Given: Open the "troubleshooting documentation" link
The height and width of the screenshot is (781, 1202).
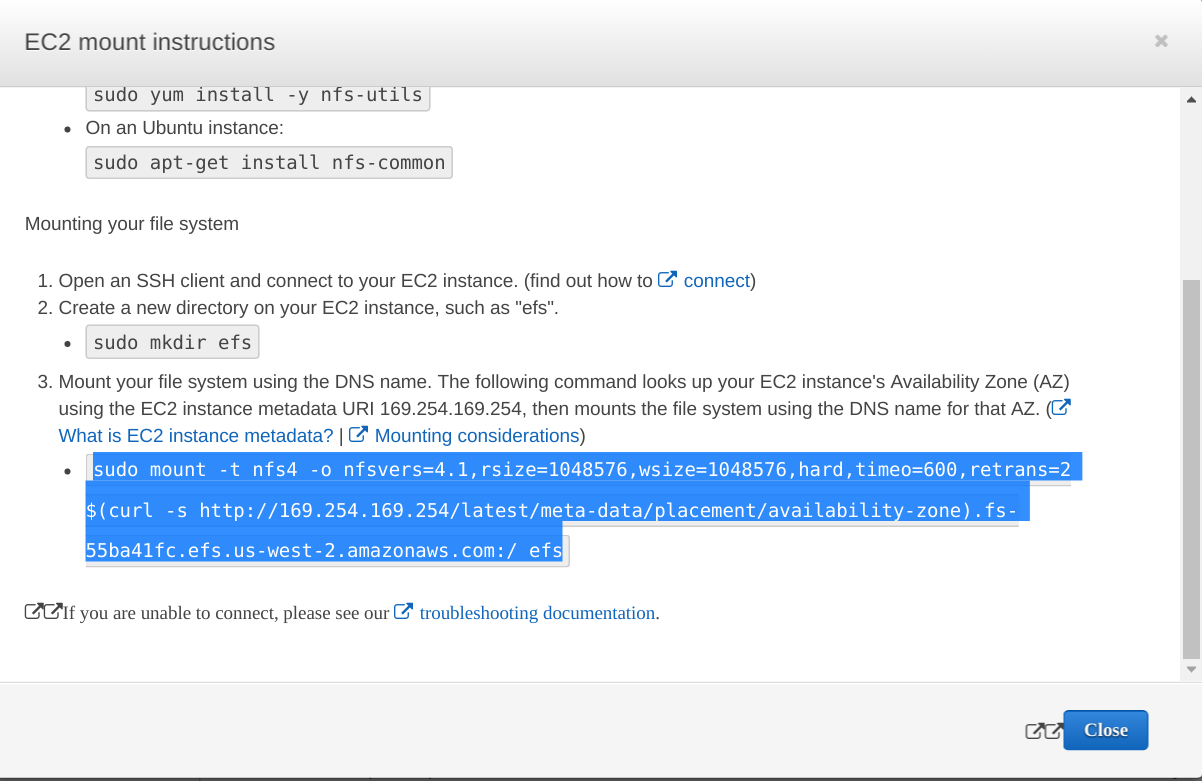Looking at the screenshot, I should (537, 612).
